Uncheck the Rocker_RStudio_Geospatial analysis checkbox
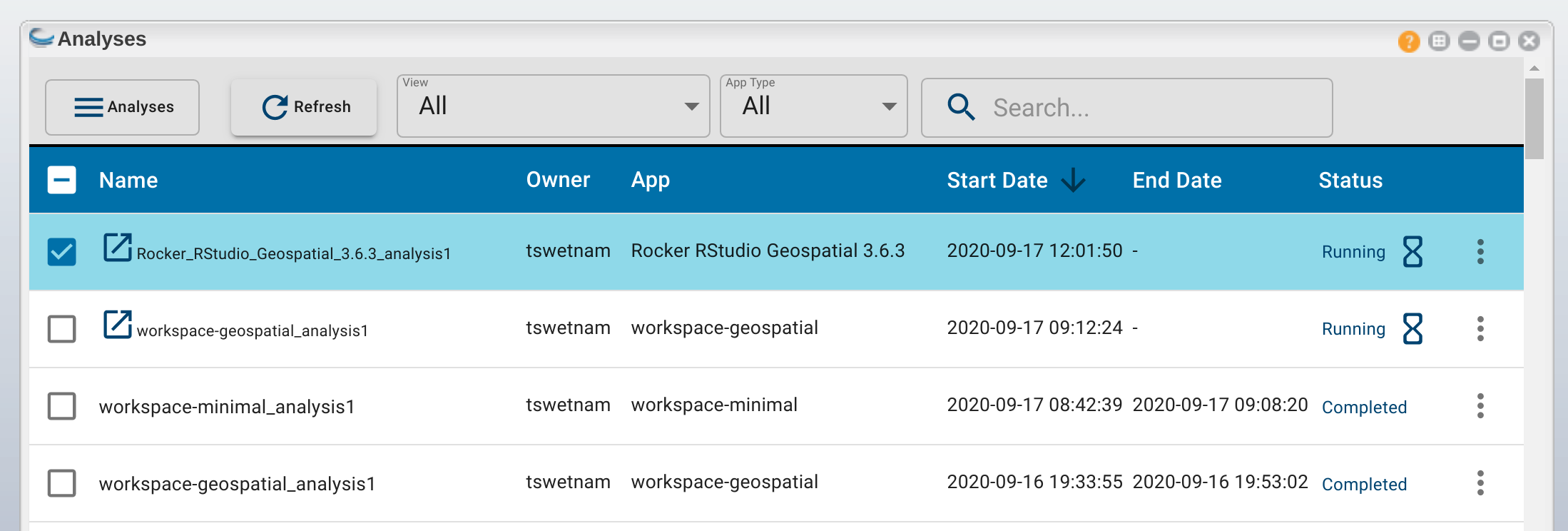 point(62,251)
